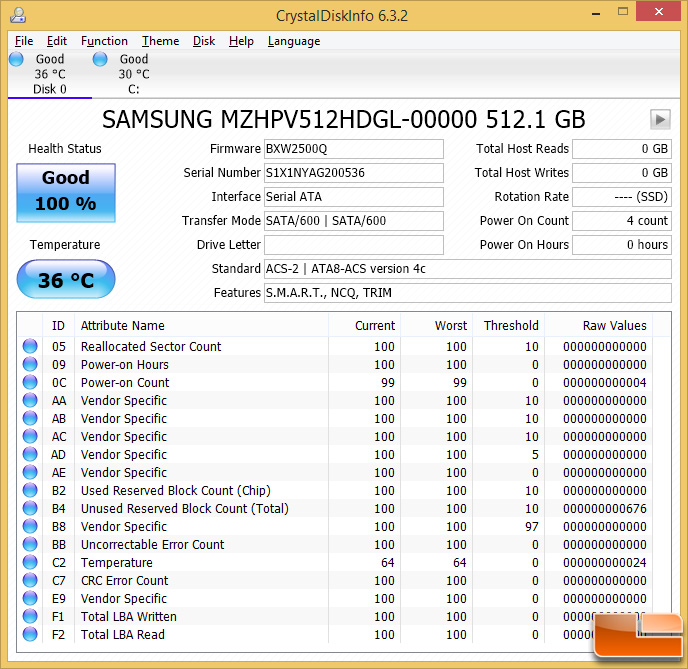
Task: Click raw value 000000000676
Action: point(605,508)
